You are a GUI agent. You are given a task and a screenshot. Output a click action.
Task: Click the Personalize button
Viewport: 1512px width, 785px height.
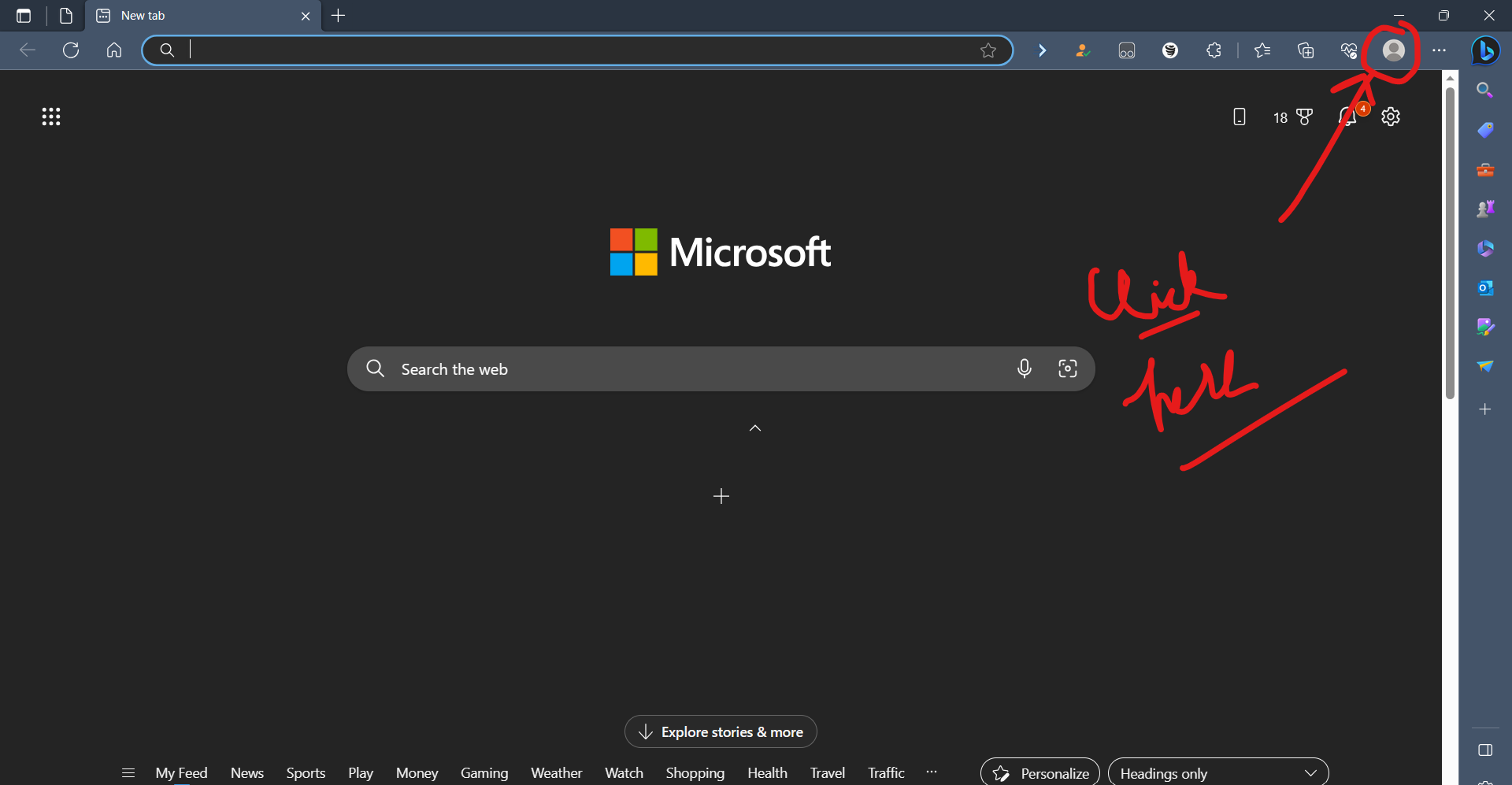tap(1040, 773)
